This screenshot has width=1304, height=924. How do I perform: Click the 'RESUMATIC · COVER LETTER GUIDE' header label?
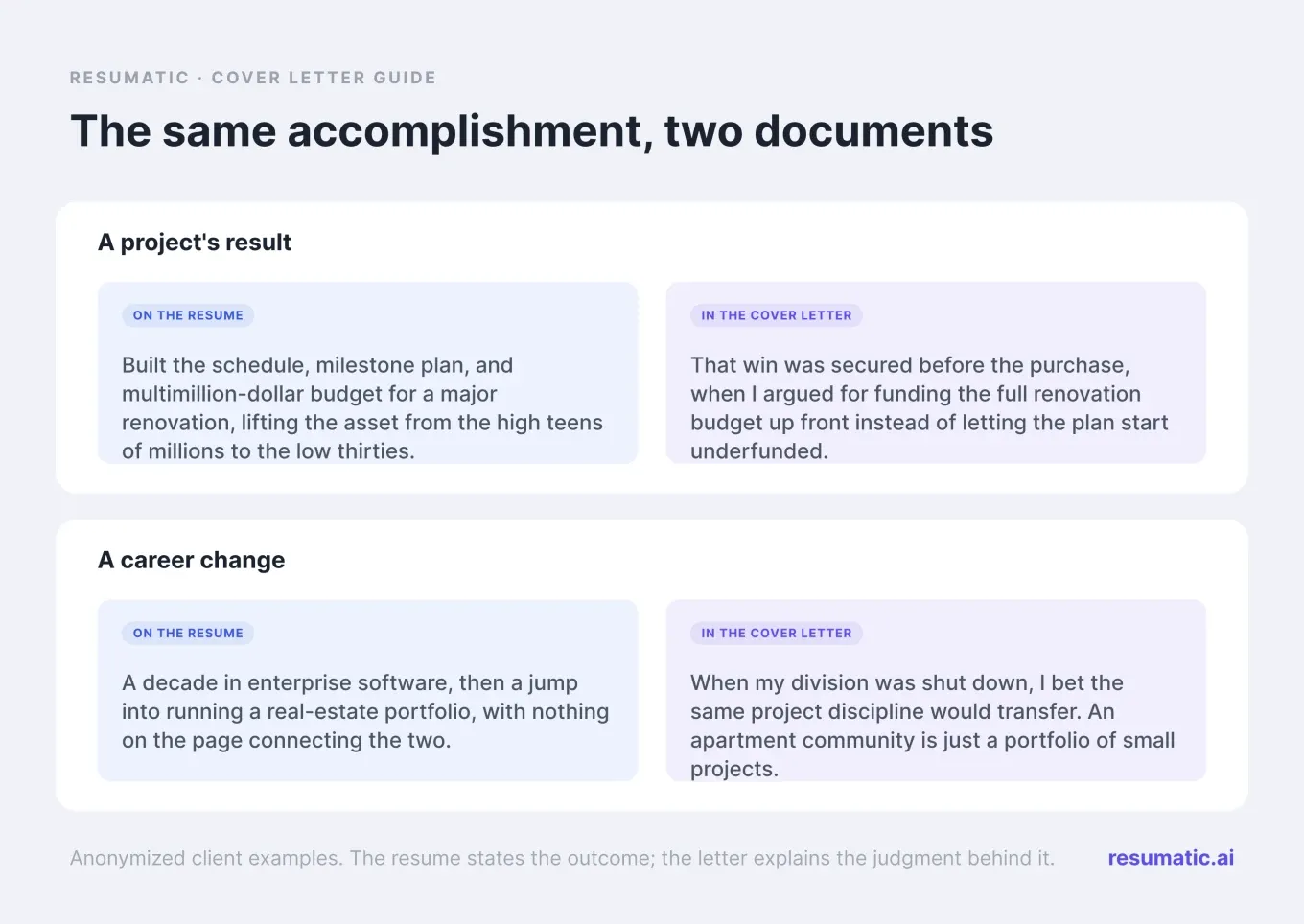click(253, 78)
